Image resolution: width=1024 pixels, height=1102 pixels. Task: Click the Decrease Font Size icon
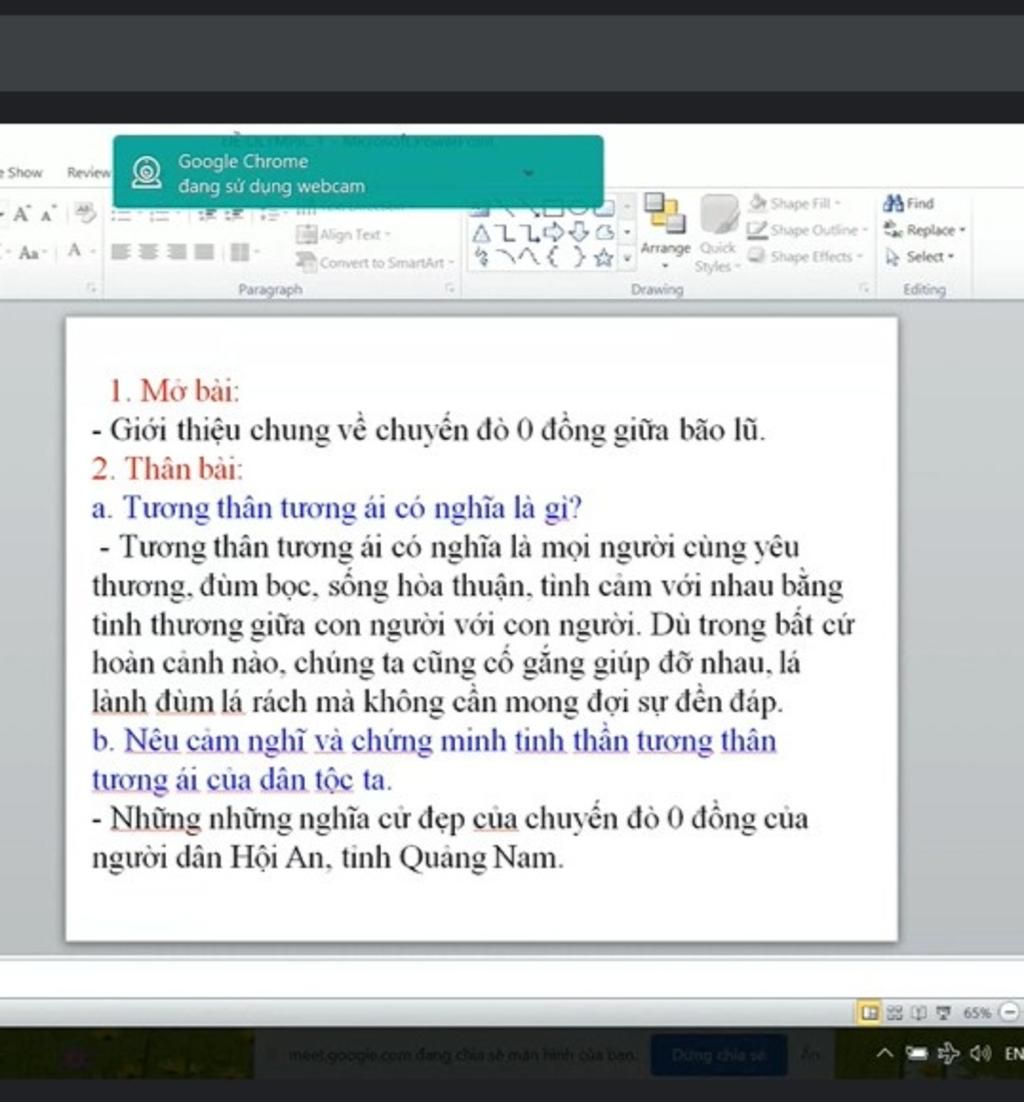(x=48, y=214)
